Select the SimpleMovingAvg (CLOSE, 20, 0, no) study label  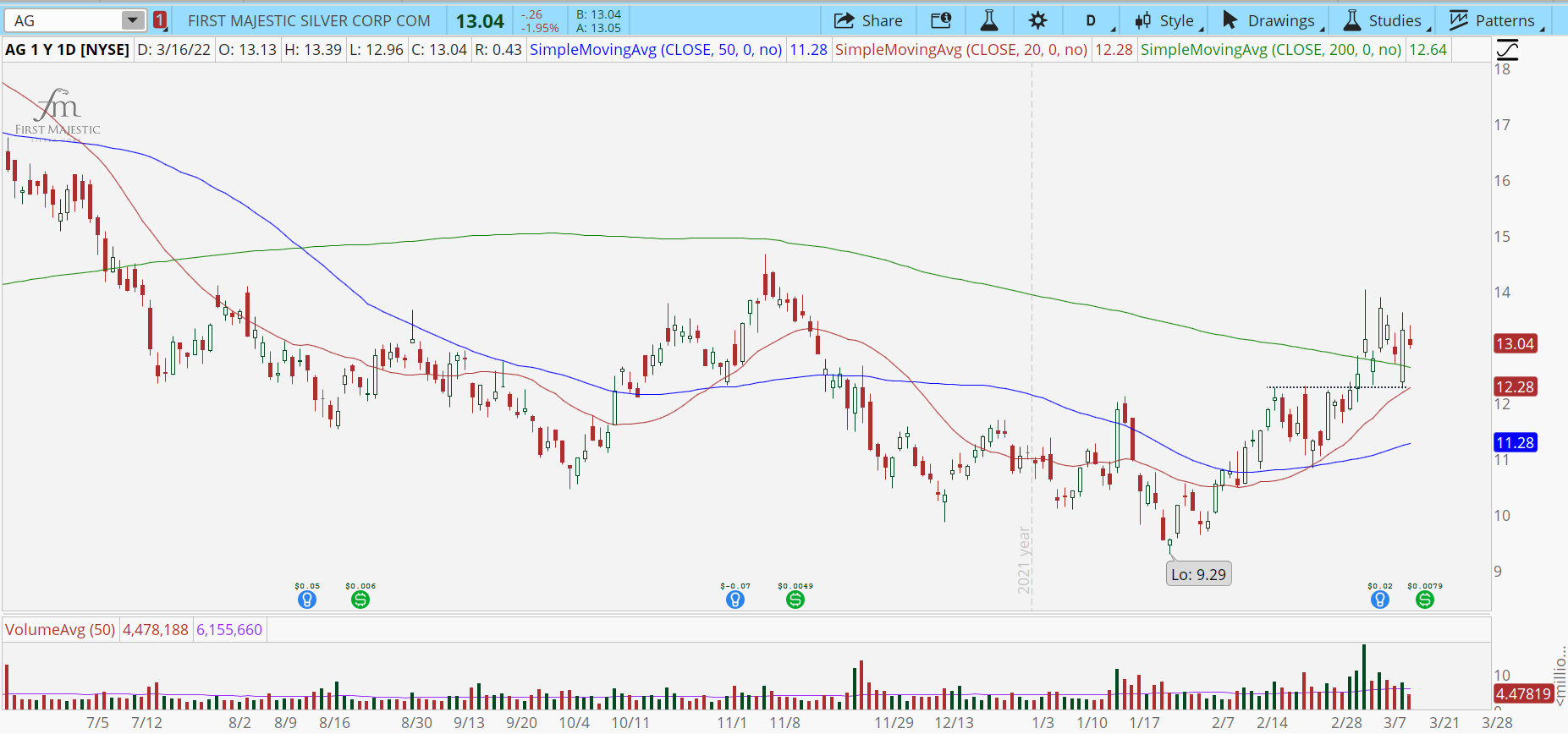coord(961,50)
